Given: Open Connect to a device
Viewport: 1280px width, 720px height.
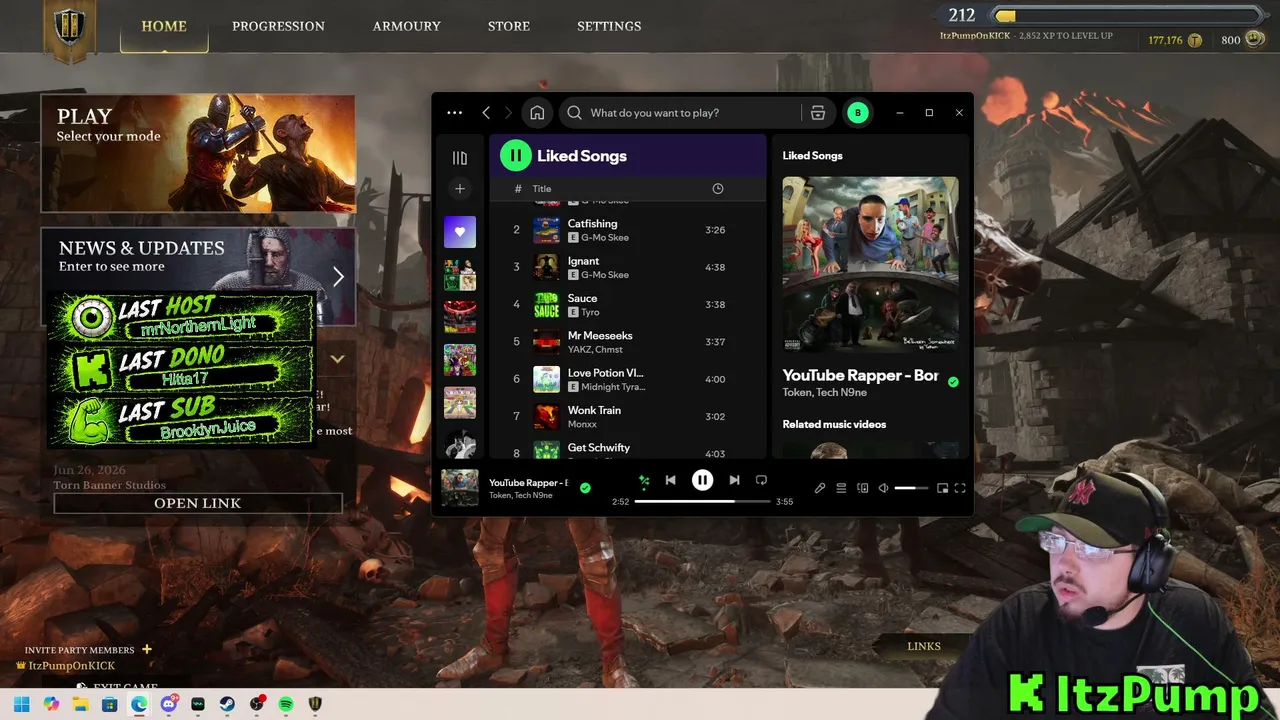Looking at the screenshot, I should (862, 488).
